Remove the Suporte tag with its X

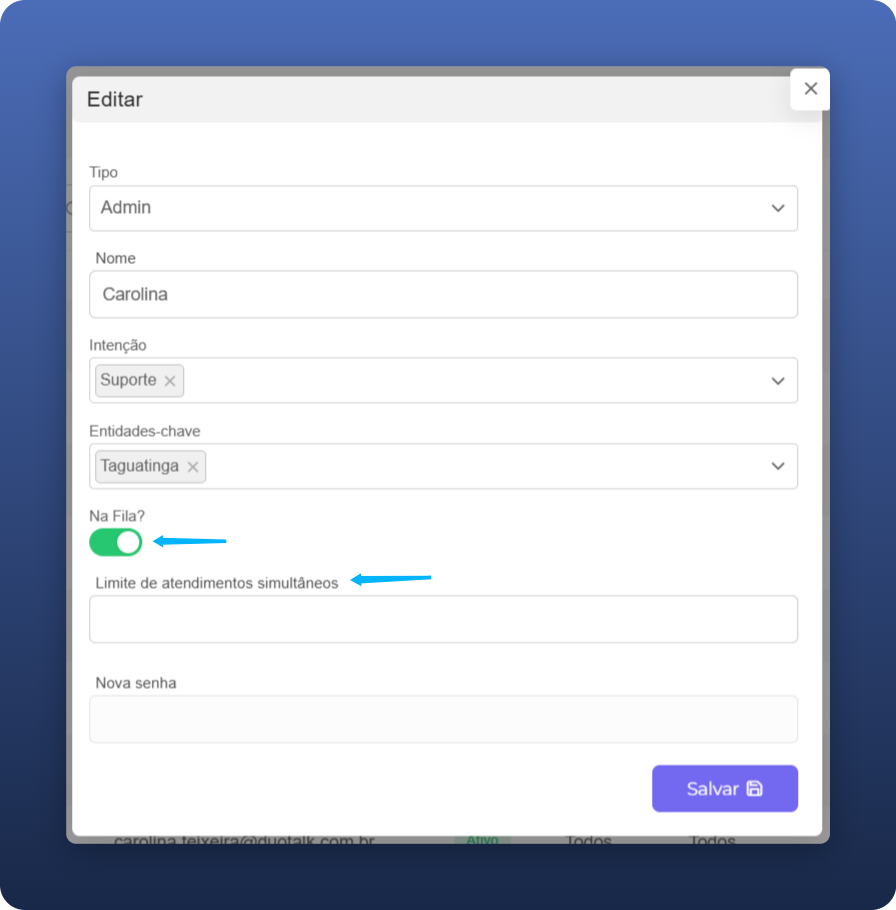tap(169, 381)
